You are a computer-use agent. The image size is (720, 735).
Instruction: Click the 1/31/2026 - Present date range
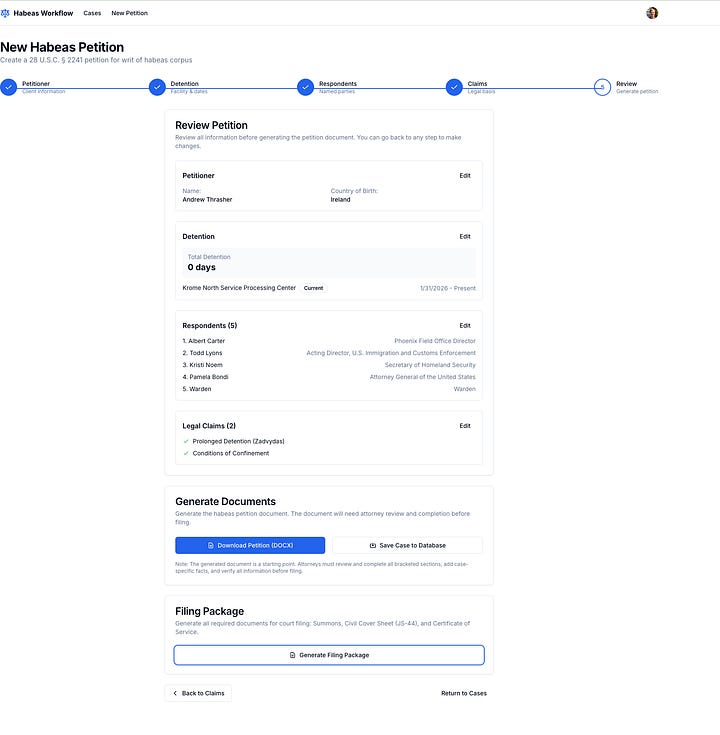coord(448,288)
